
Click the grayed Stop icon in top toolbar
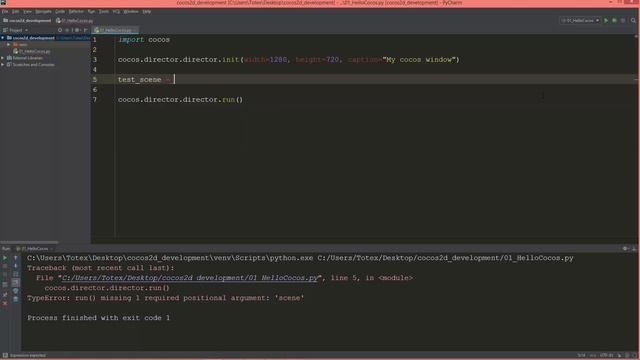(x=623, y=20)
